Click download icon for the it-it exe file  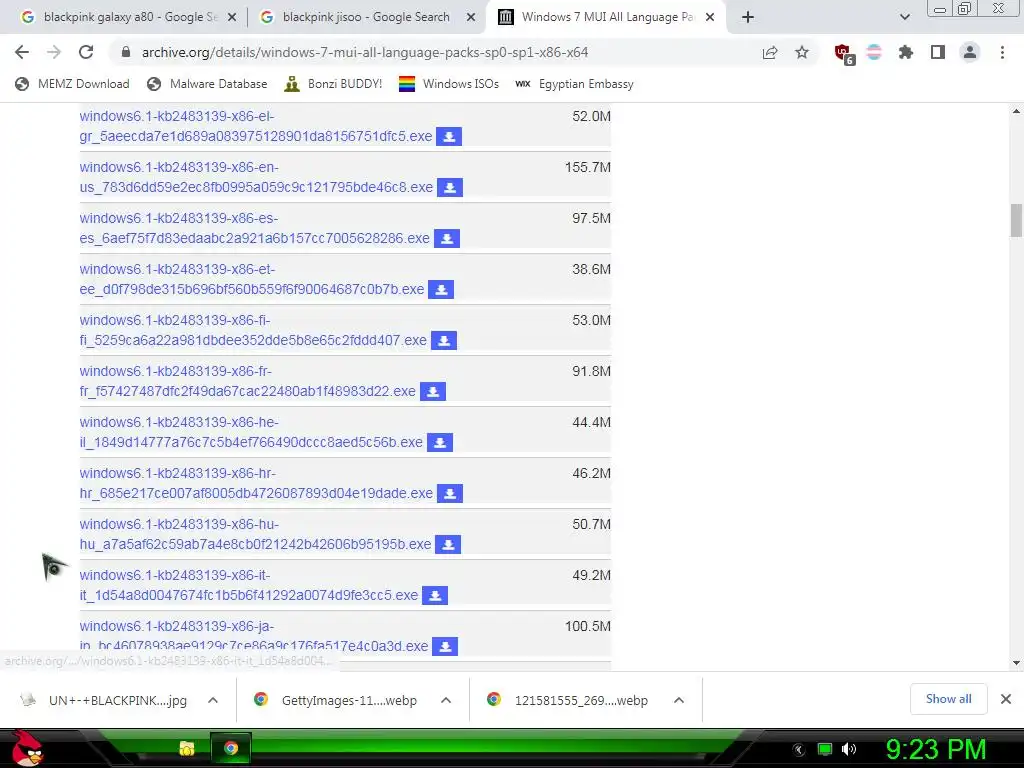coord(435,595)
